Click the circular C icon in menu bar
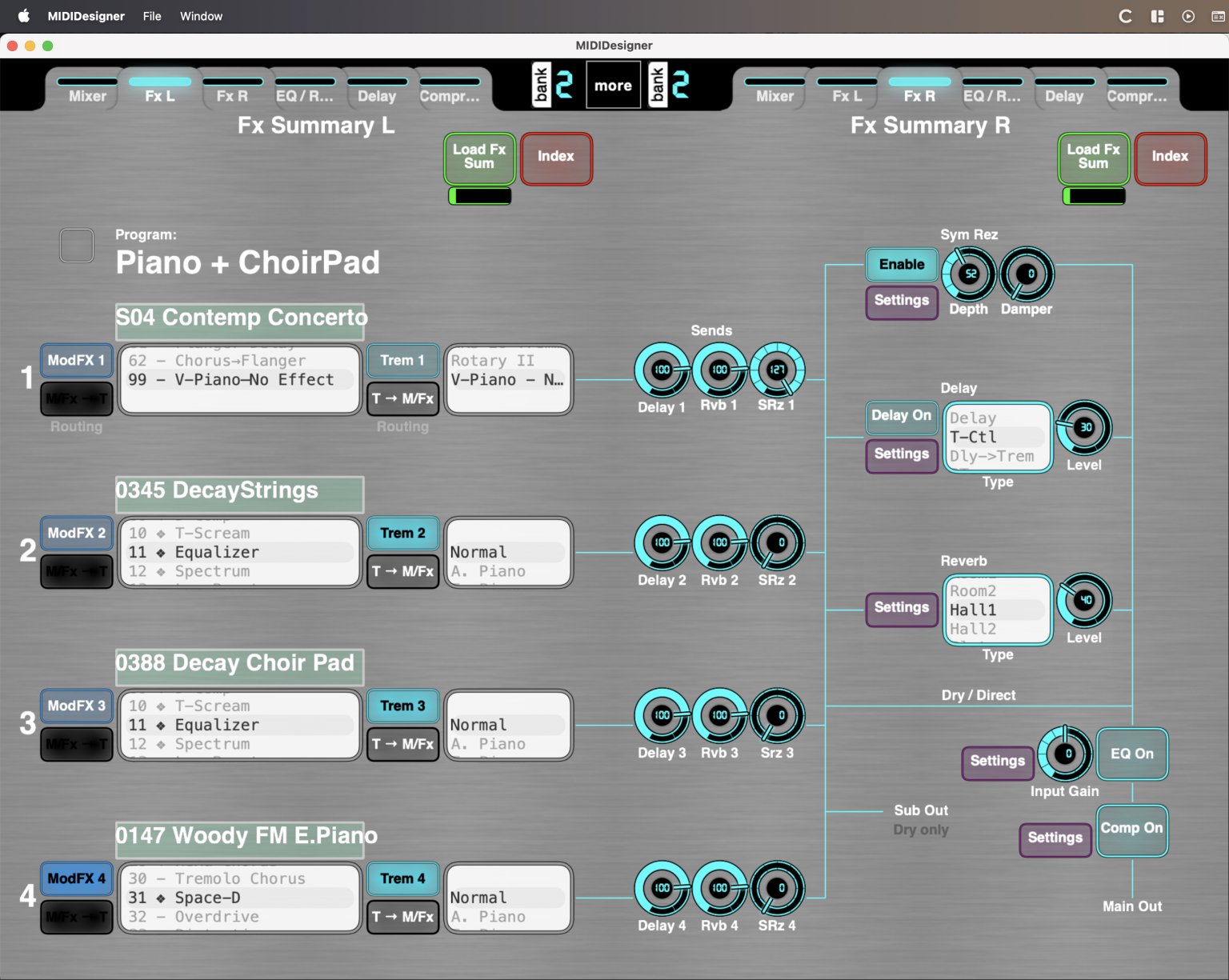 click(x=1125, y=16)
